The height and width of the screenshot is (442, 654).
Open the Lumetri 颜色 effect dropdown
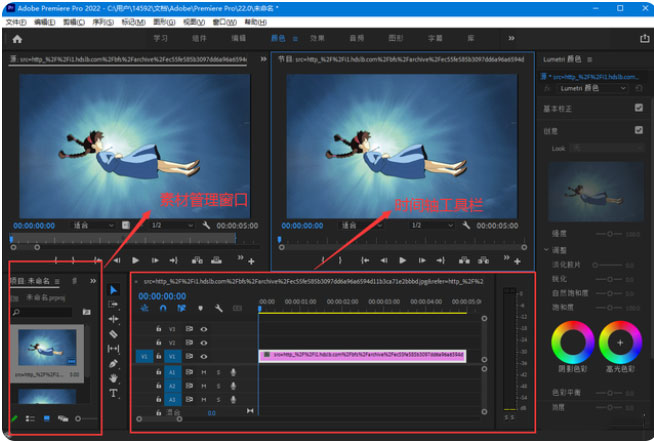[593, 88]
